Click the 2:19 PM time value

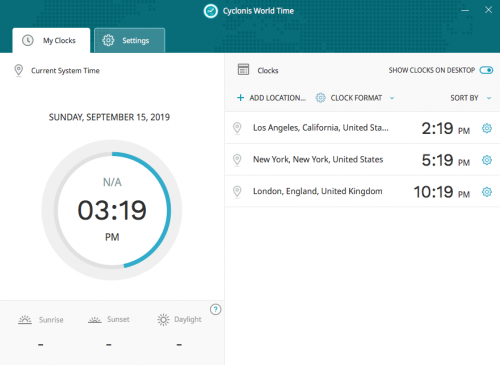tap(446, 128)
